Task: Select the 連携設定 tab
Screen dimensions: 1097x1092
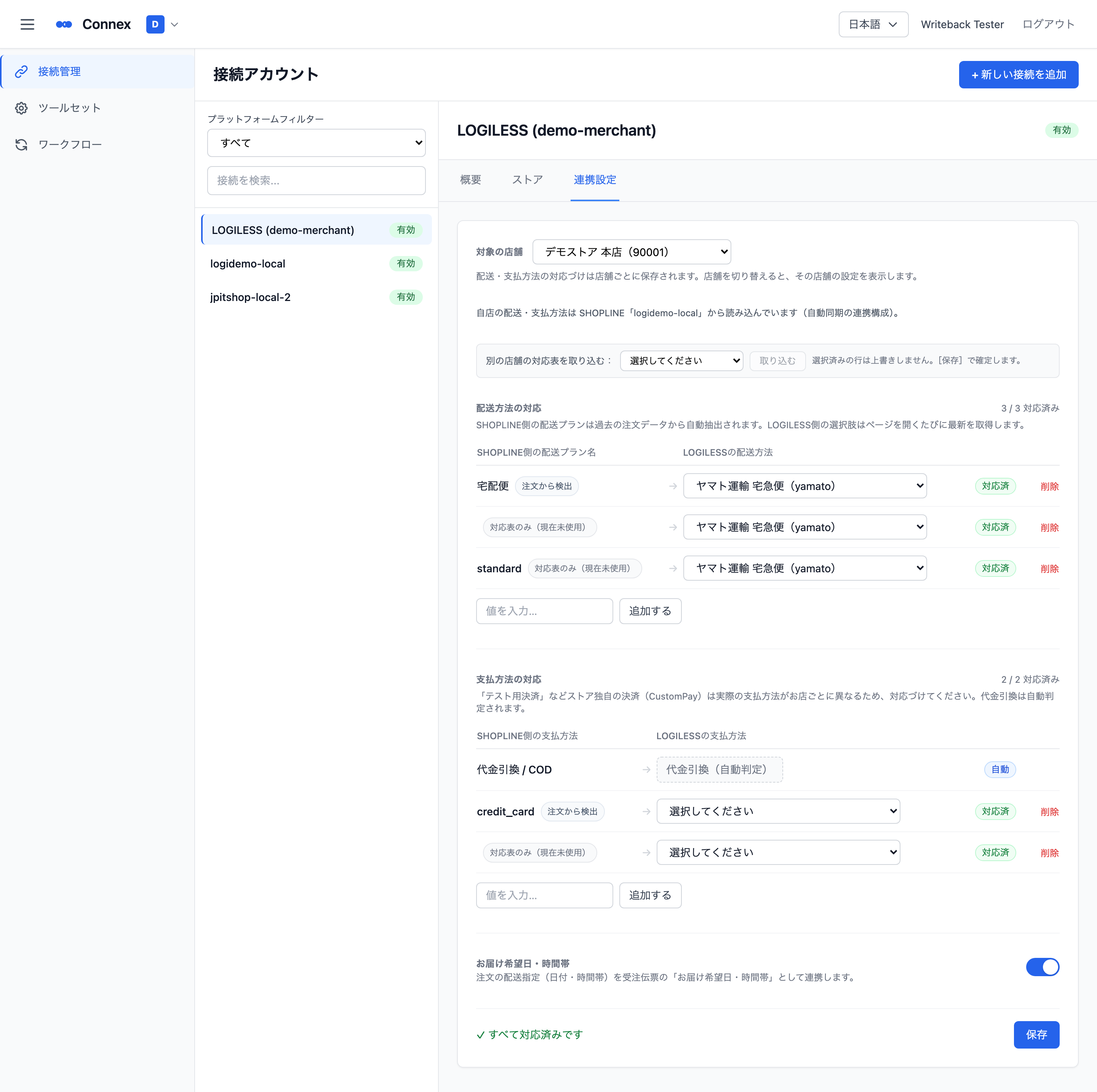Action: click(595, 180)
